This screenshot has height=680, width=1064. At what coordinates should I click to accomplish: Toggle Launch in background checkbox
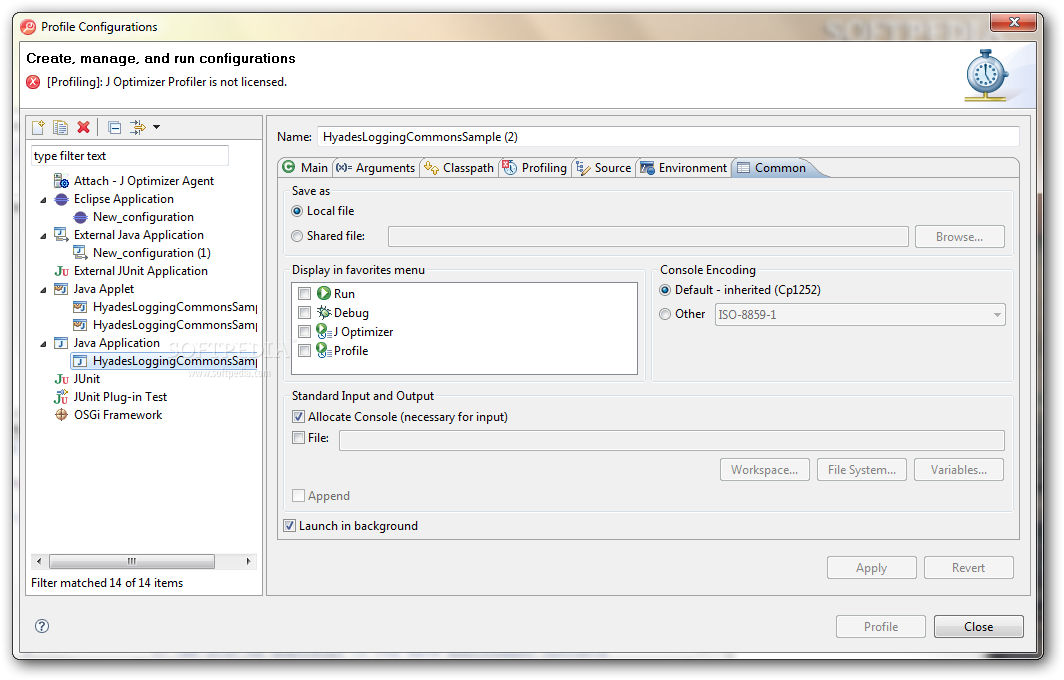[290, 526]
